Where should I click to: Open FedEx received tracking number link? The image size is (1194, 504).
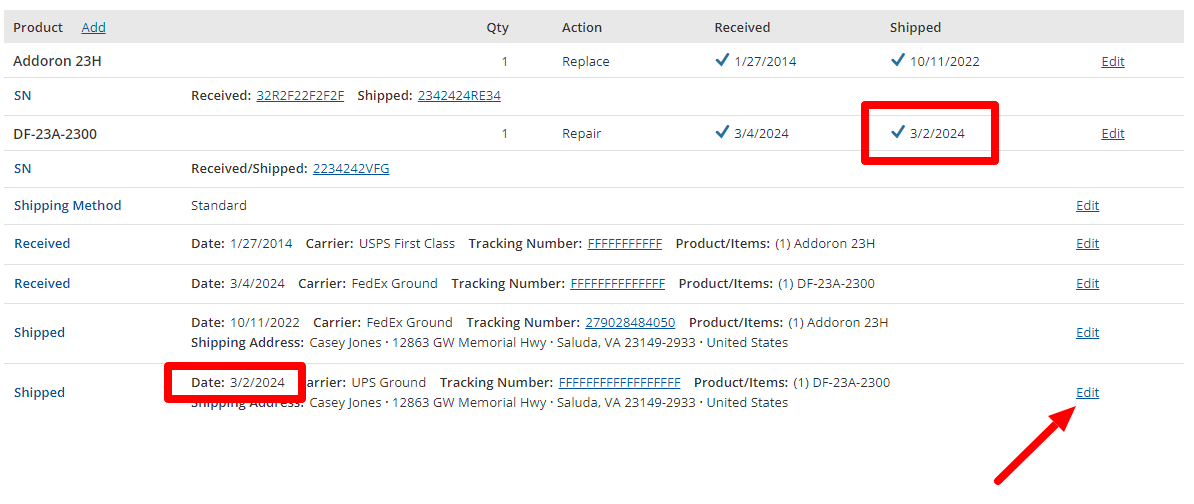coord(617,284)
